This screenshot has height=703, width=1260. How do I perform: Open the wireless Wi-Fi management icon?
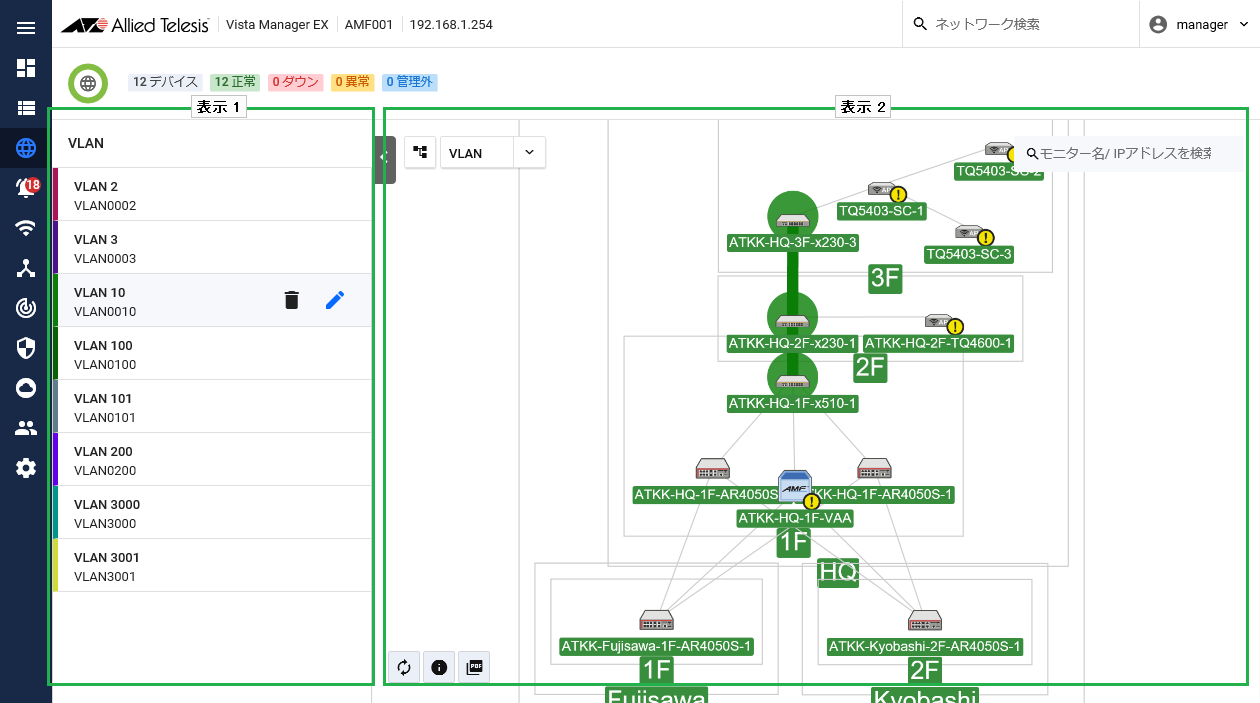[26, 228]
